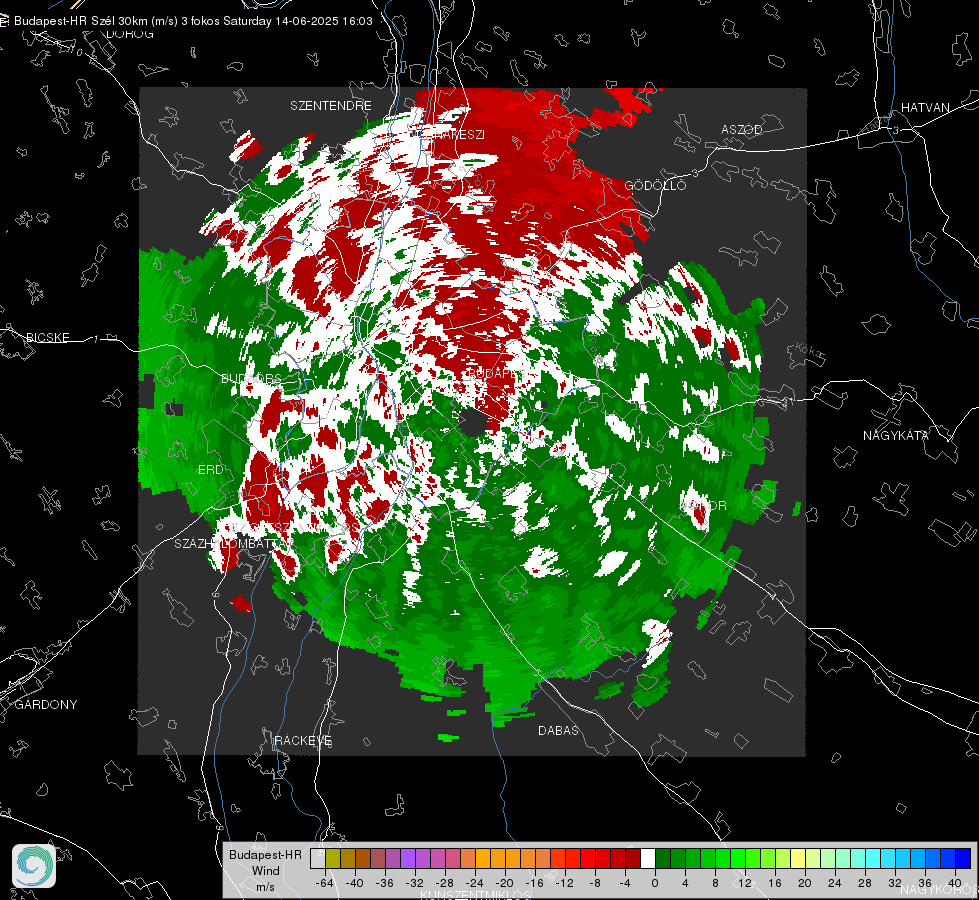
Task: Click the SZAZHALOMBATTA label
Action: tap(228, 544)
